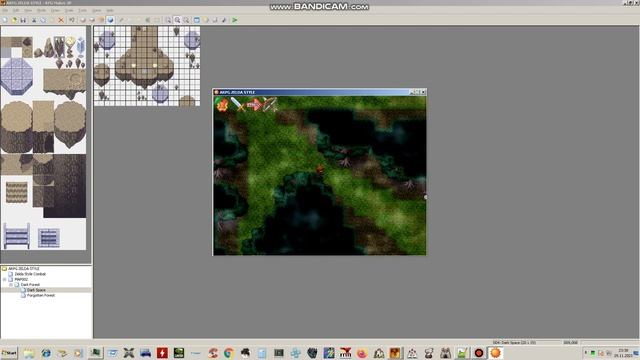Screen dimensions: 640x360
Task: Select the Forgotten Forest map
Action: coord(41,295)
